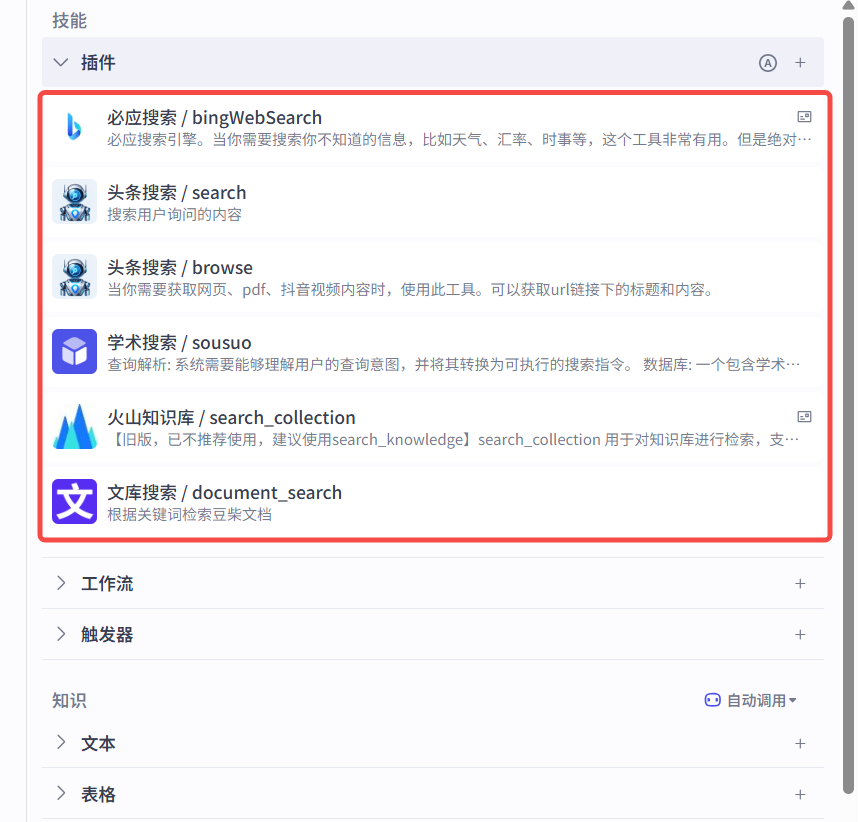
Task: Click the circled A auto-add icon for 插件
Action: 768,63
